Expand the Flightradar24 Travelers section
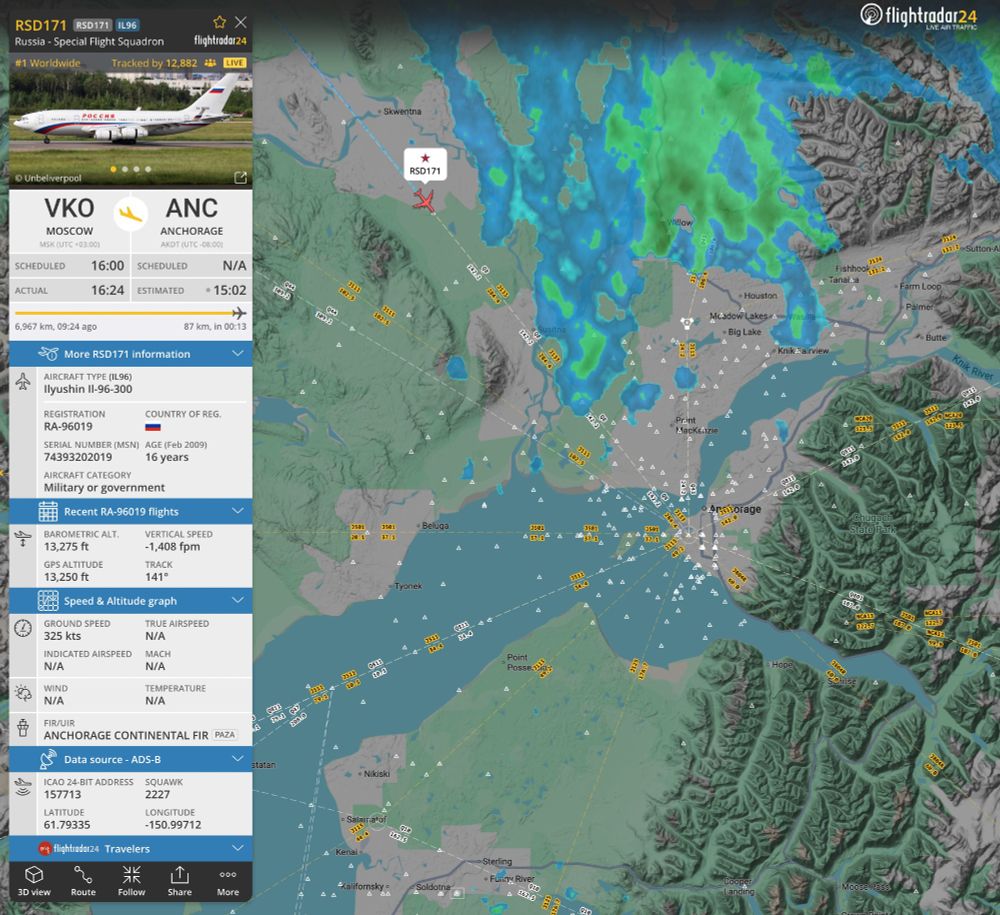This screenshot has height=915, width=1000. [x=131, y=849]
